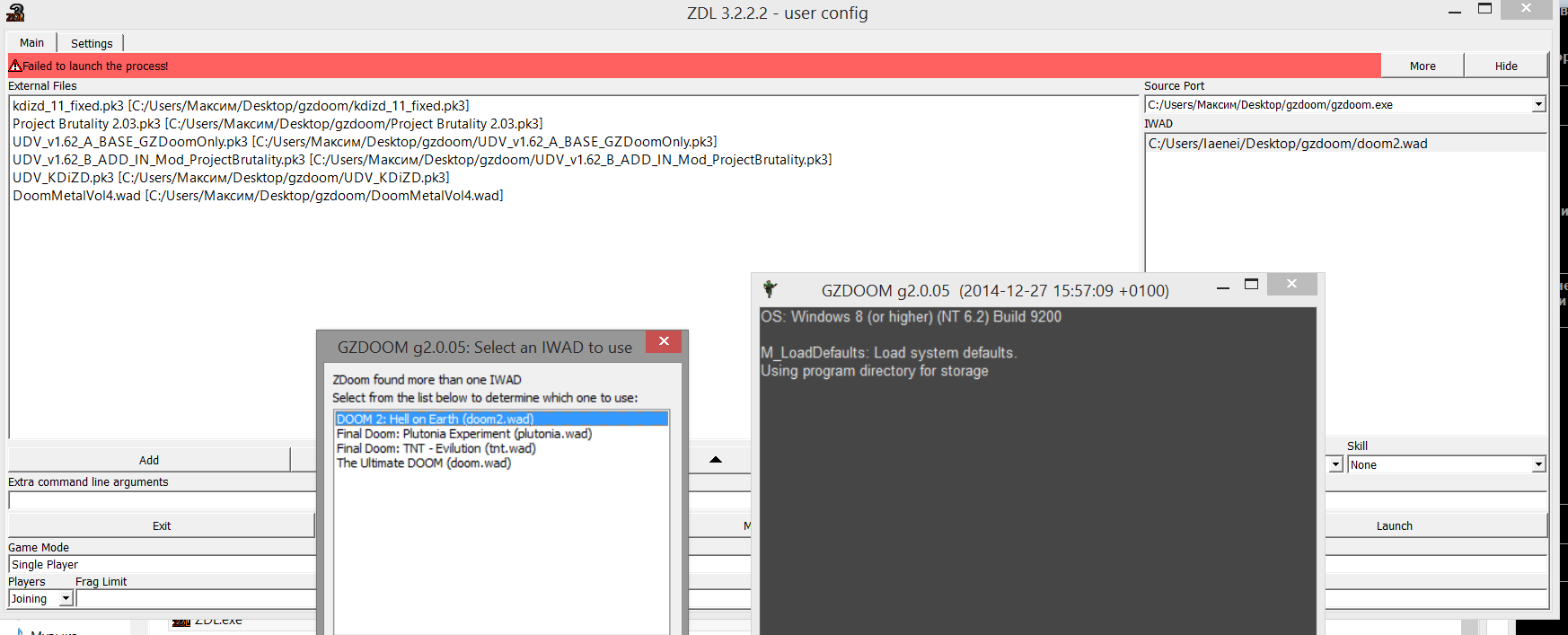Click the Exit button
This screenshot has width=1568, height=635.
pos(162,525)
